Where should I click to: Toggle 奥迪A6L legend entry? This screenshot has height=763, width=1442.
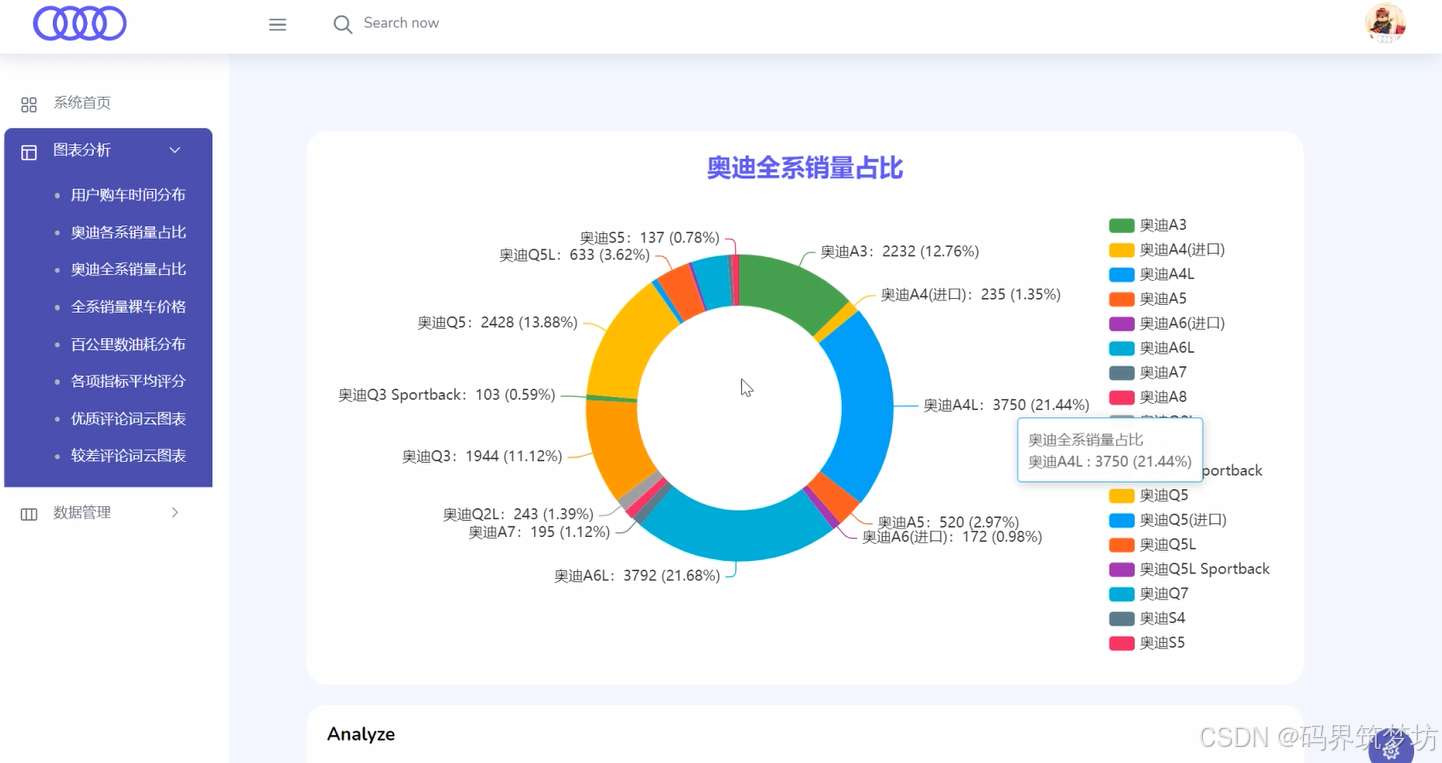tap(1152, 348)
